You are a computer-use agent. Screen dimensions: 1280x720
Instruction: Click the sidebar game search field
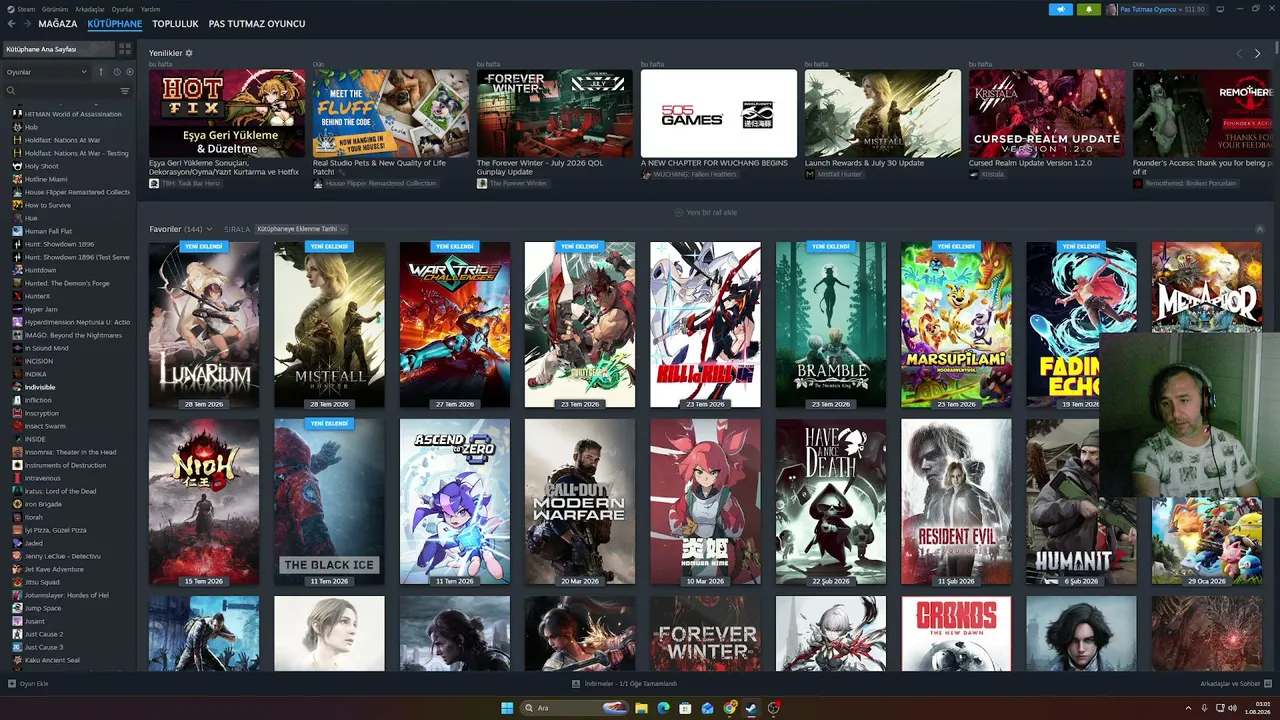[60, 91]
